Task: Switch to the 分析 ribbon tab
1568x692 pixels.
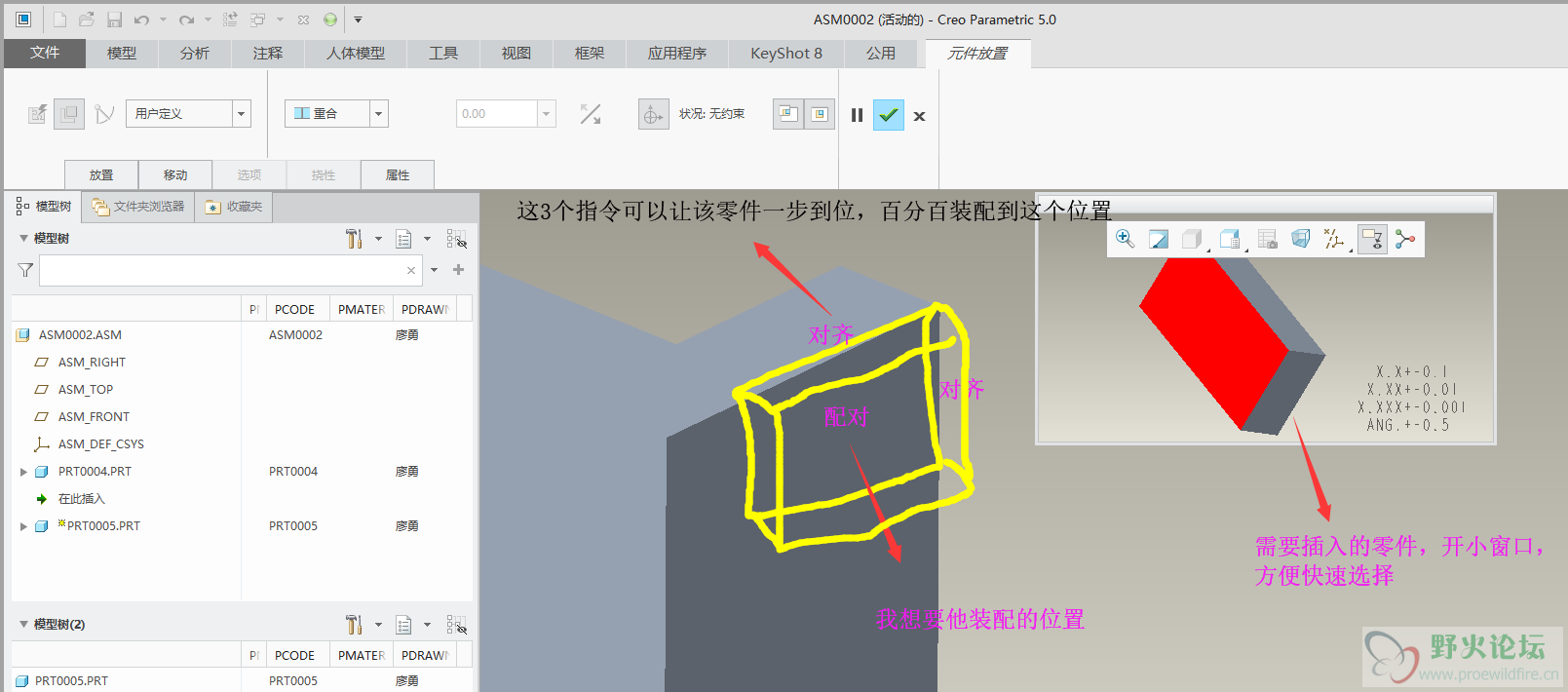Action: click(x=195, y=54)
